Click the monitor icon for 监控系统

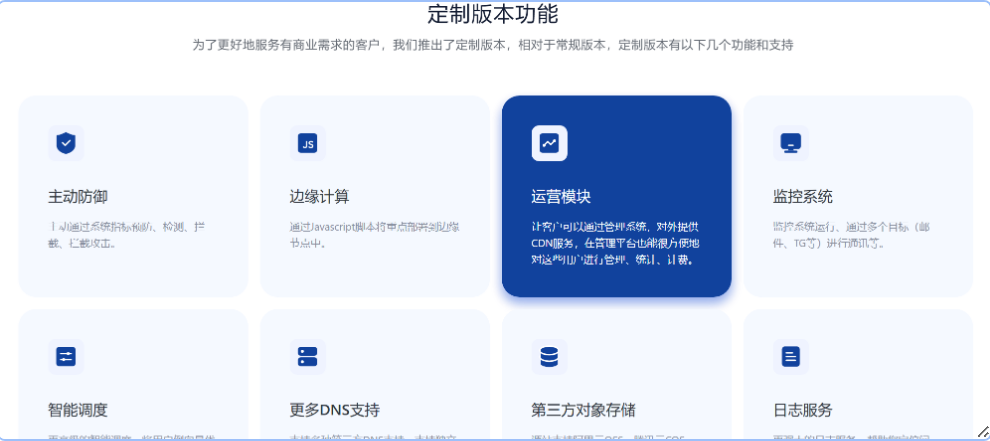(790, 143)
